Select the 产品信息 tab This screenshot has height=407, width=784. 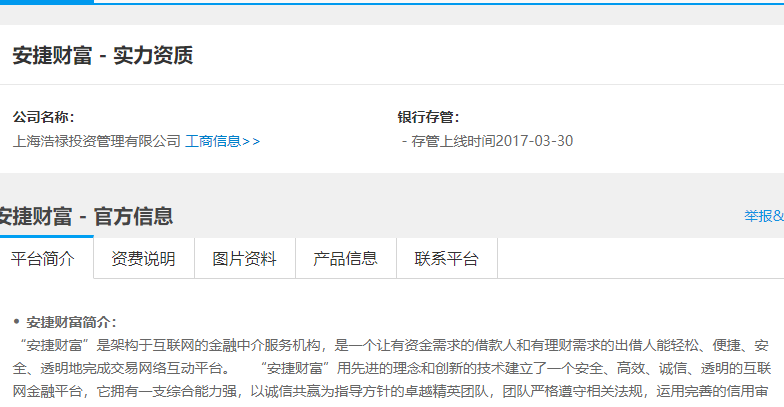[346, 258]
